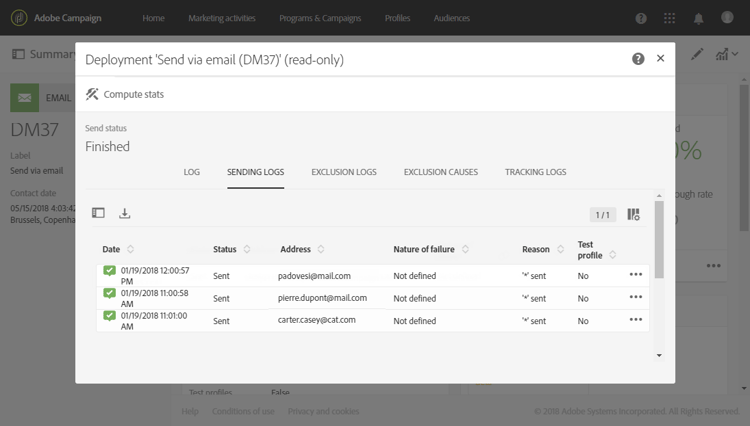Select the SENDING LOGS tab
The image size is (750, 426).
(x=255, y=172)
